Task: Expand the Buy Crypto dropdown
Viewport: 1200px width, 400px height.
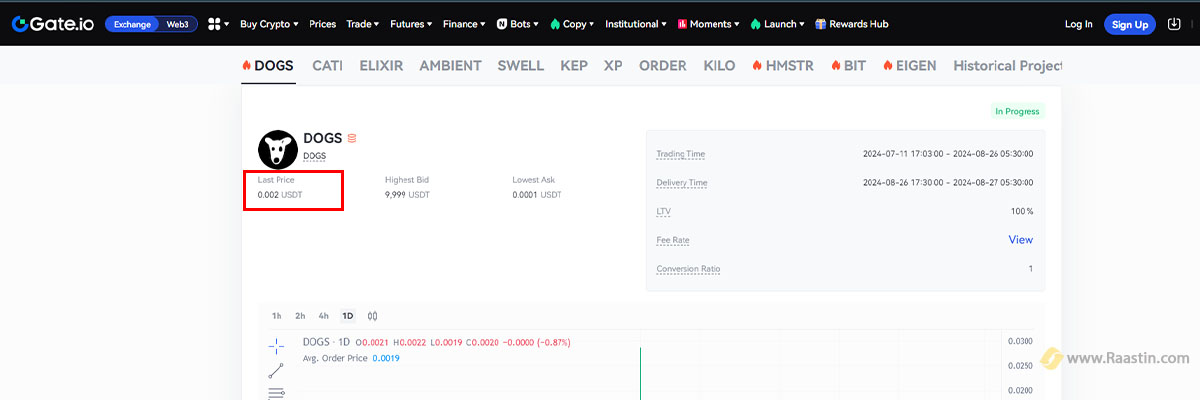Action: click(x=269, y=24)
